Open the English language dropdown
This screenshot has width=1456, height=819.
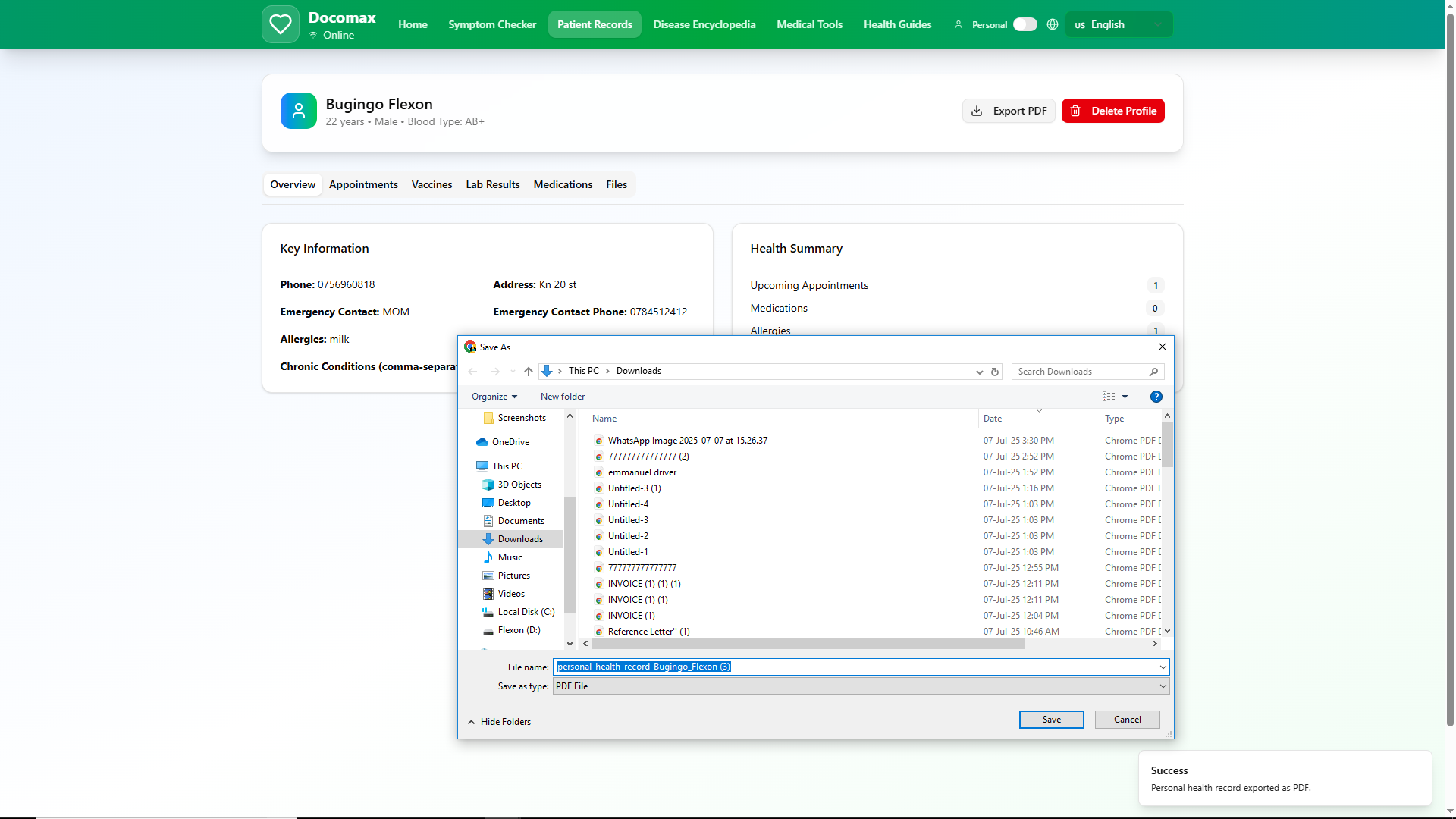(x=1119, y=24)
